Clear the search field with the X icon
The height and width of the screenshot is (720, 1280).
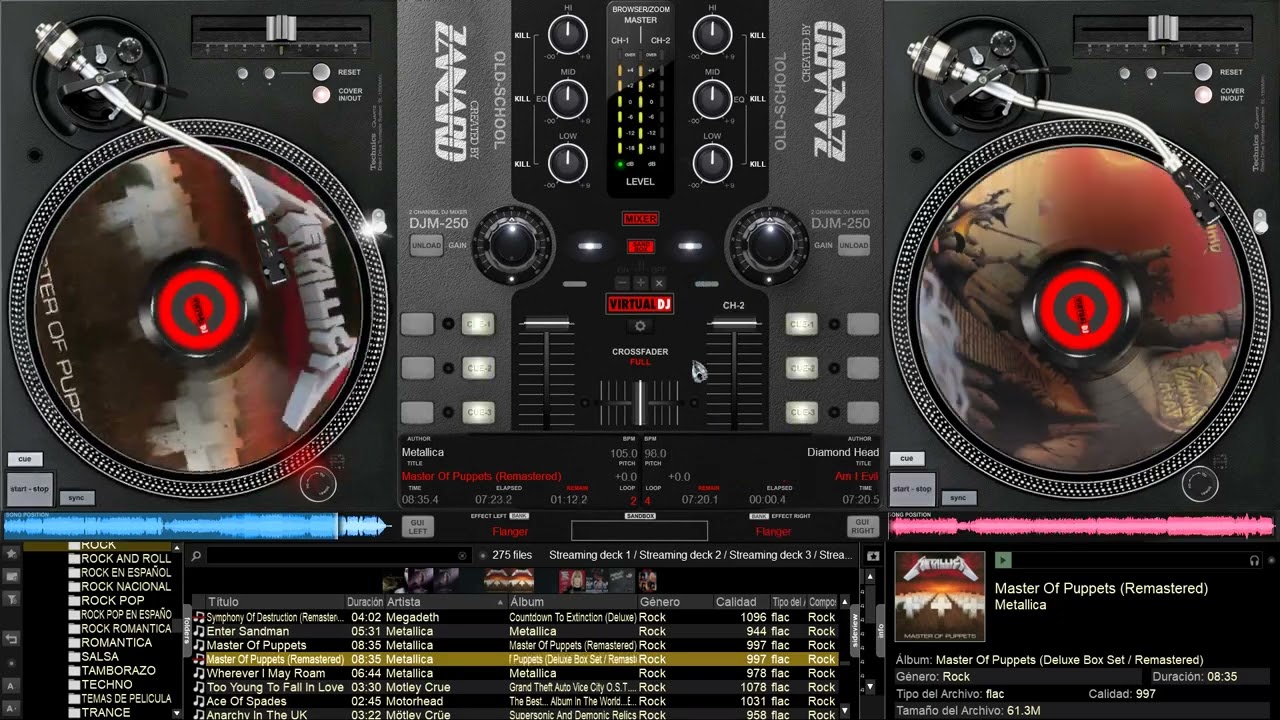click(x=462, y=555)
